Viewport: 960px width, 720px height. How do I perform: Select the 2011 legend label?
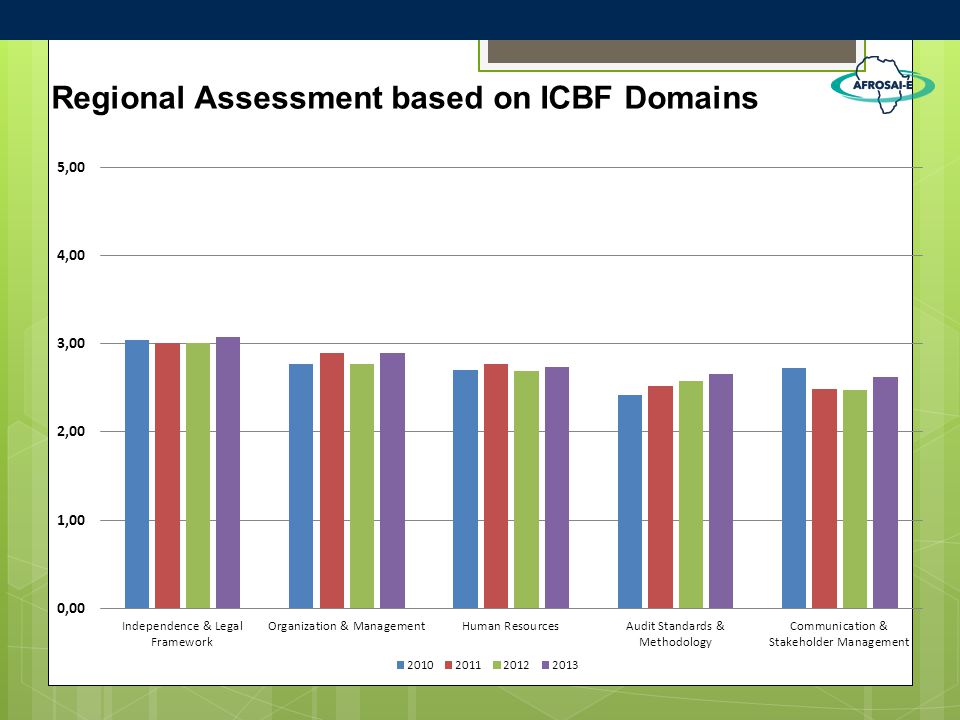pos(468,665)
